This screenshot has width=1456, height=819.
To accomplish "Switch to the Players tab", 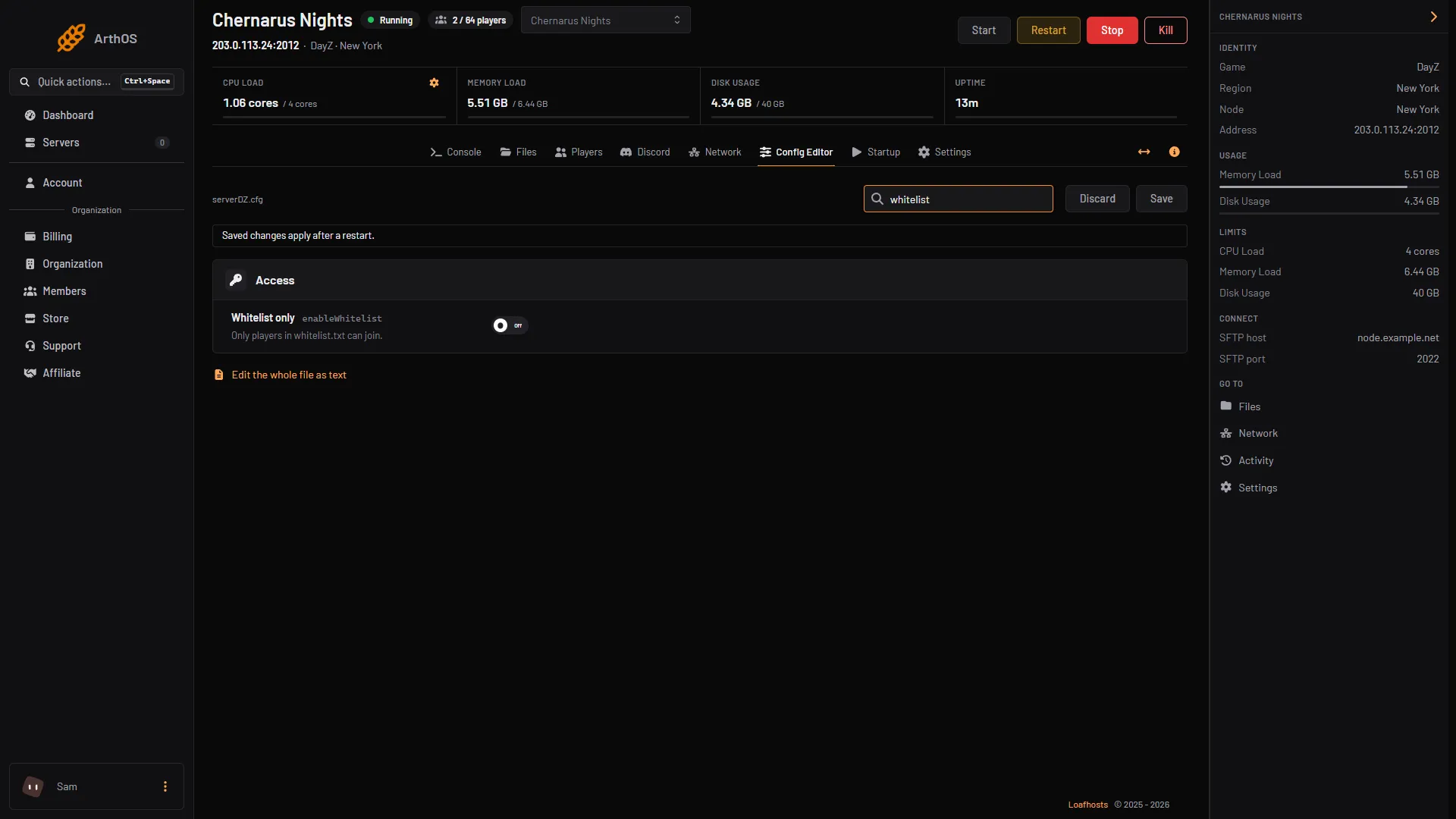I will pos(579,152).
